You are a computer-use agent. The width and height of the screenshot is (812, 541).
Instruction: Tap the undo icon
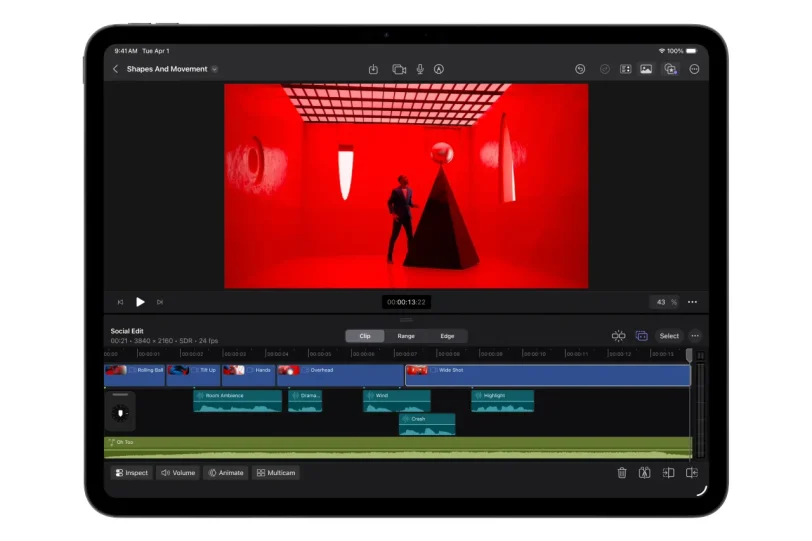point(580,69)
